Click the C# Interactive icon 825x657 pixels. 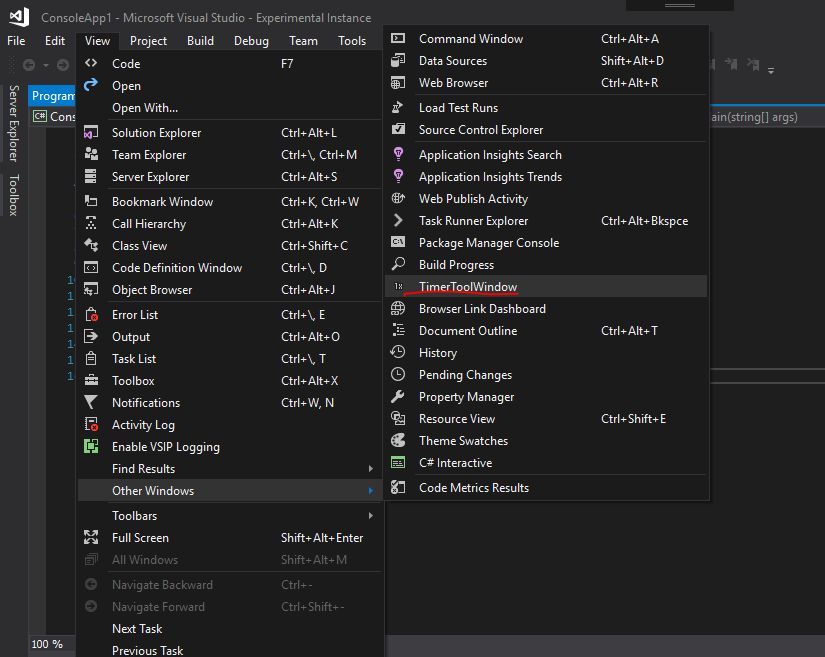(398, 462)
